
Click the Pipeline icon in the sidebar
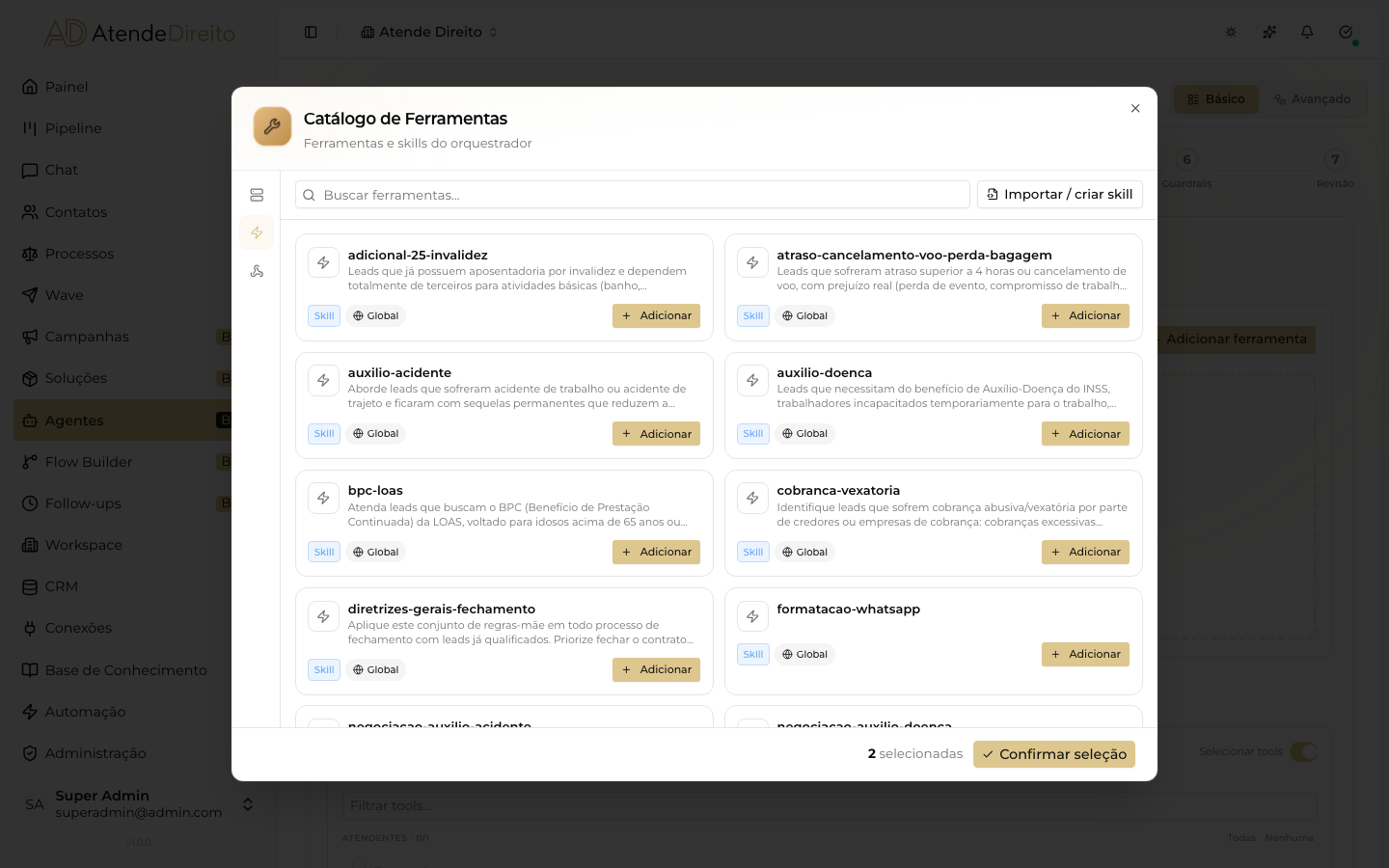30,128
